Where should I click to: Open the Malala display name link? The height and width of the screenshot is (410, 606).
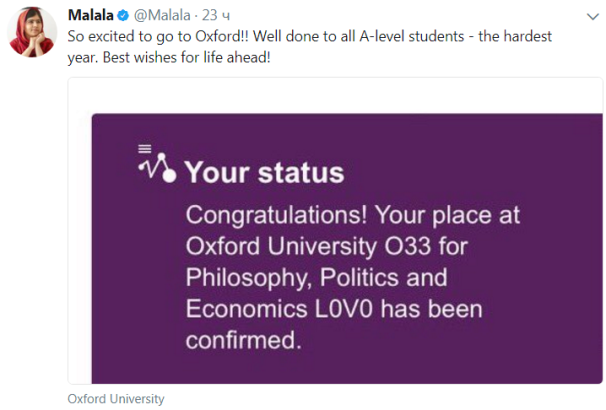[89, 15]
